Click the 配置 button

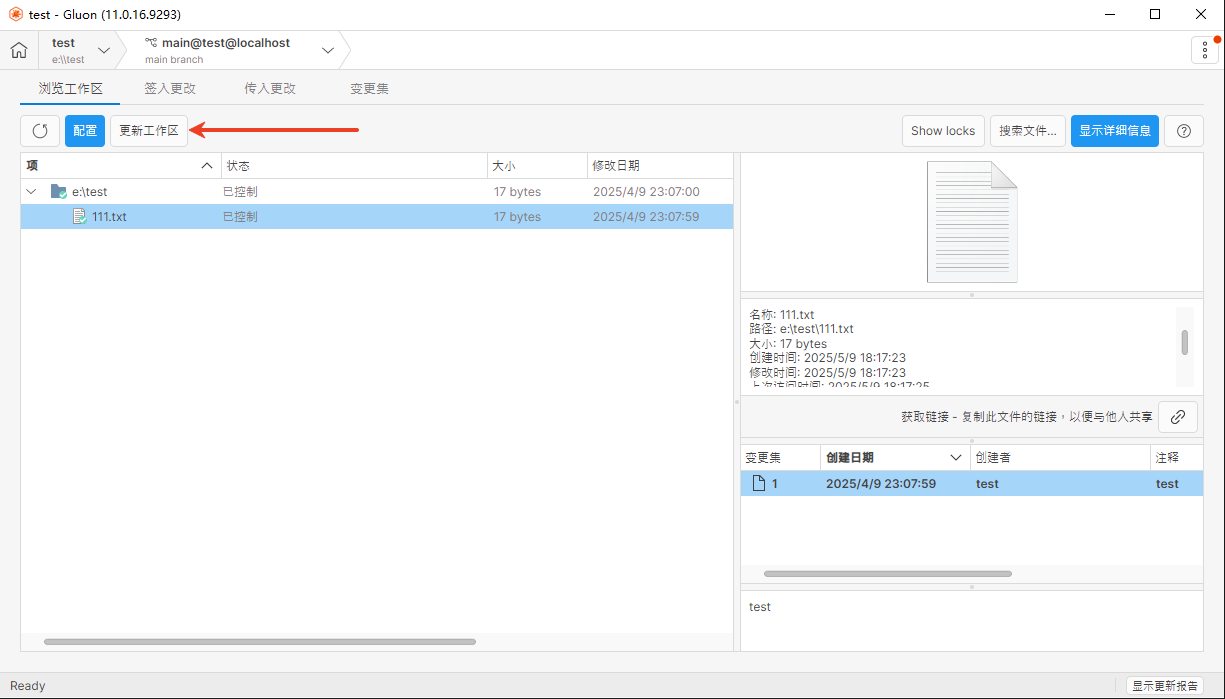pyautogui.click(x=85, y=131)
